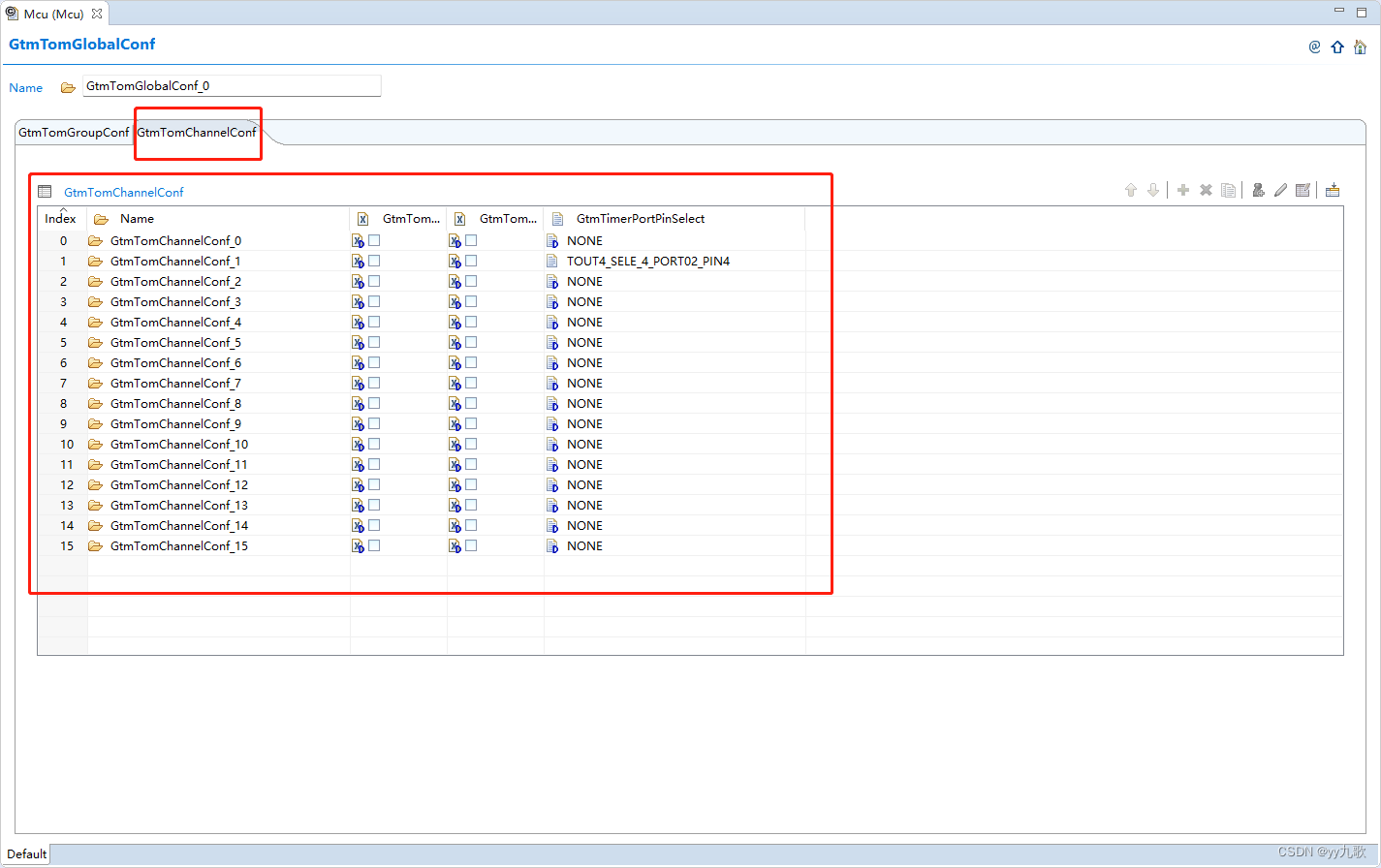The image size is (1381, 868).
Task: Sort by the Index column header
Action: [x=60, y=219]
